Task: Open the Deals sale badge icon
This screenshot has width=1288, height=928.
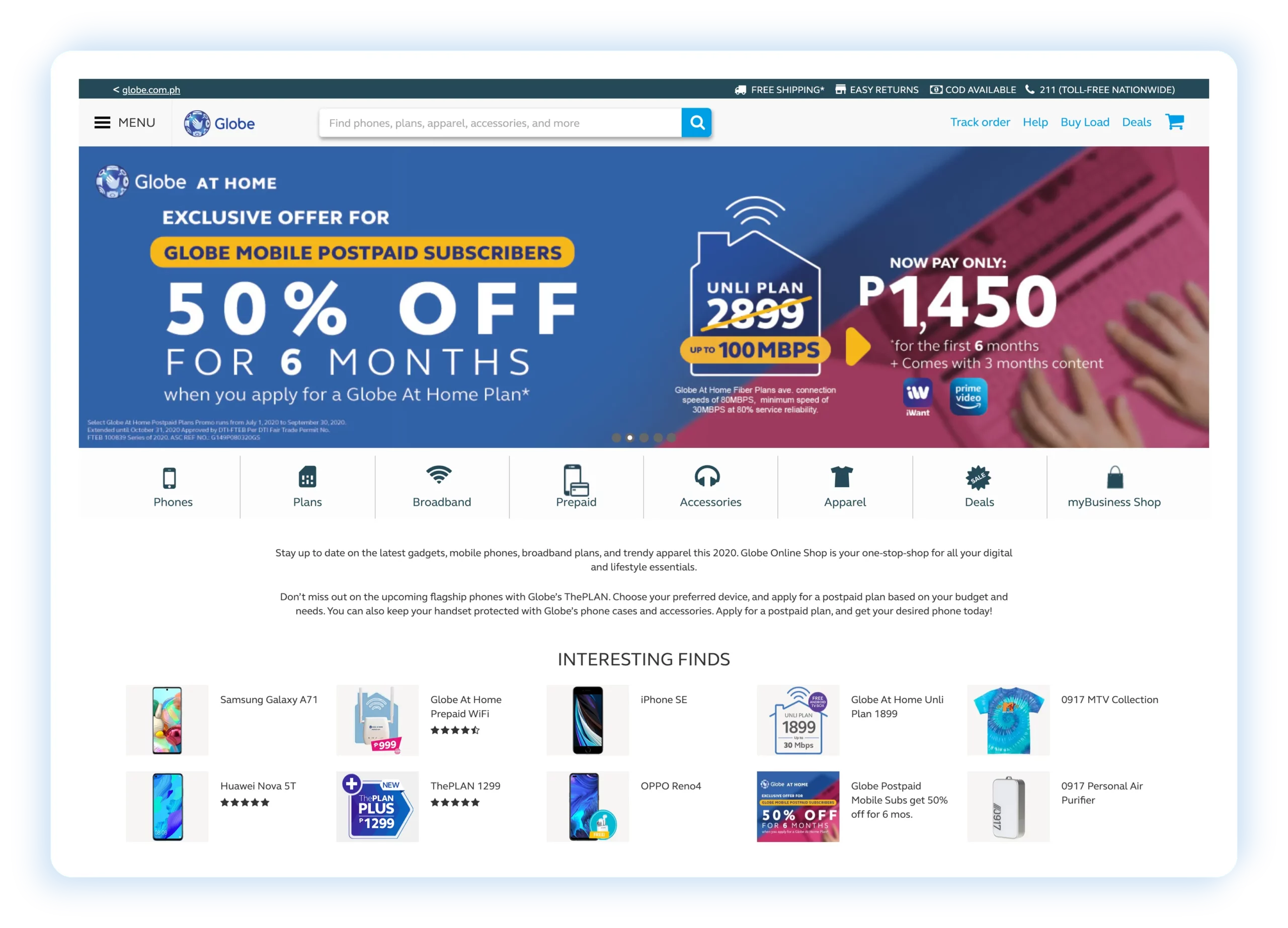Action: pyautogui.click(x=978, y=478)
